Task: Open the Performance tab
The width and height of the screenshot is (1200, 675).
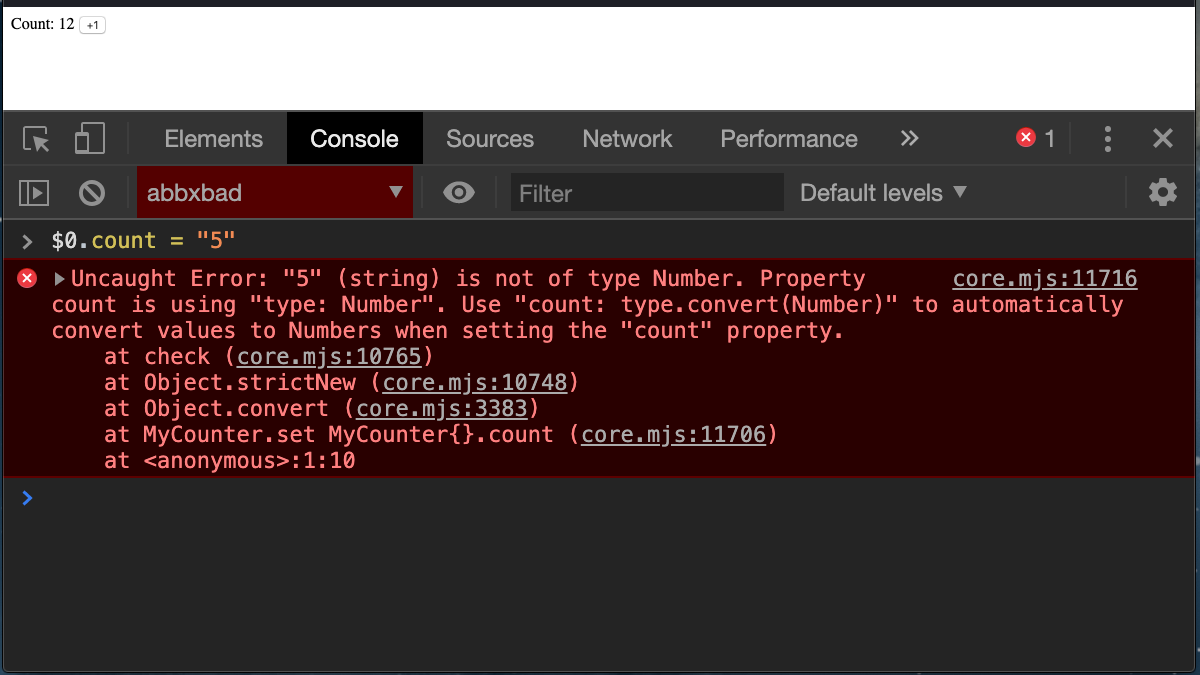Action: 789,139
